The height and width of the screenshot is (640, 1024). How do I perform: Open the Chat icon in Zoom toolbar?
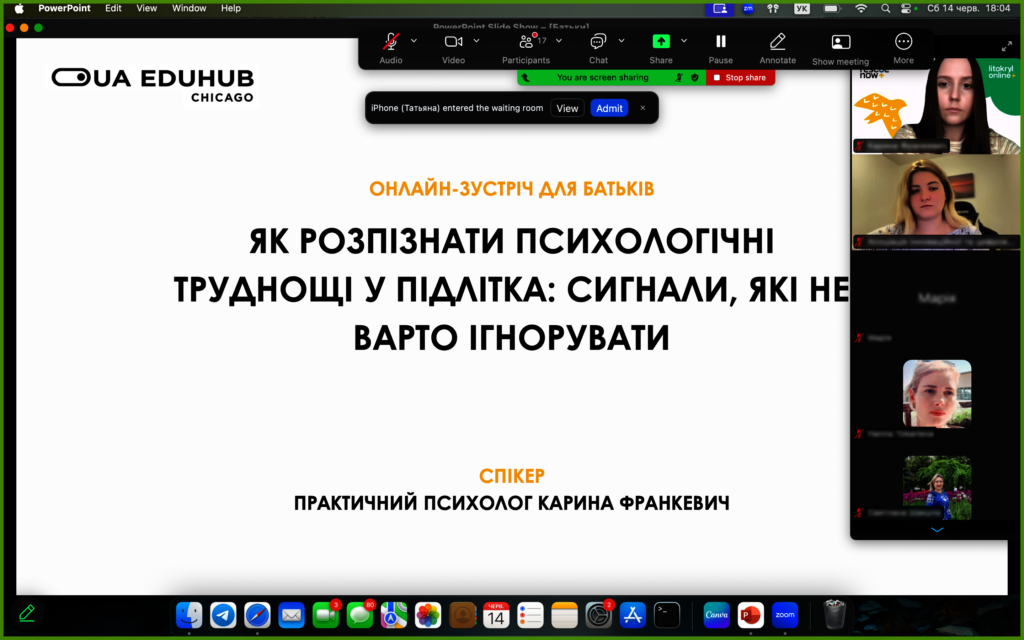pyautogui.click(x=598, y=42)
